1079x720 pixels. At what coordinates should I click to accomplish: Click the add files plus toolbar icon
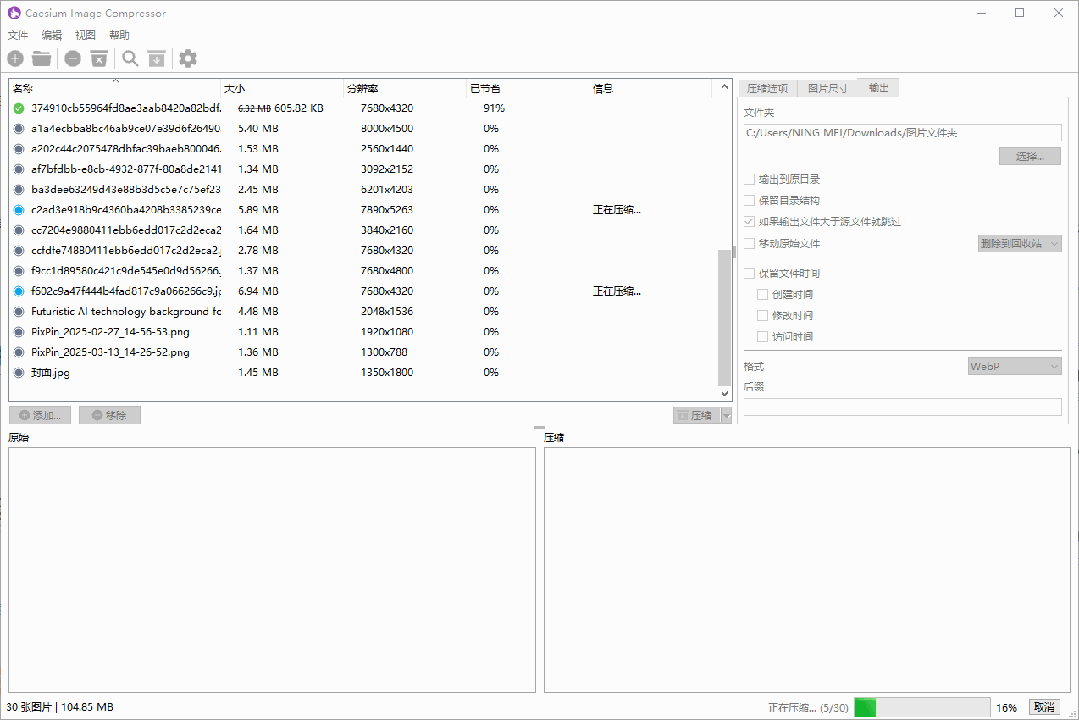coord(16,59)
